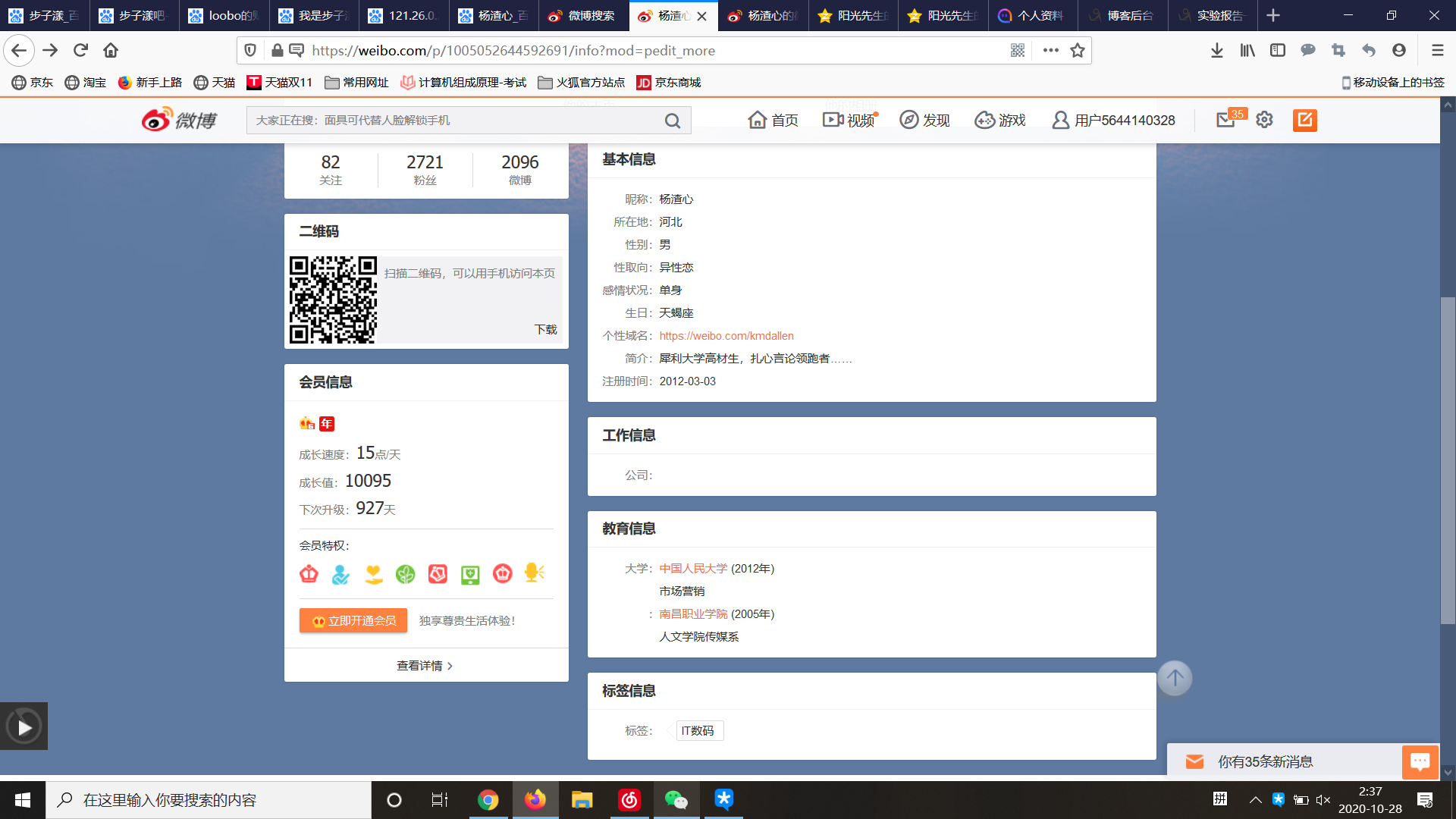Image resolution: width=1456 pixels, height=819 pixels.
Task: Bookmark this page with star icon
Action: pos(1077,50)
